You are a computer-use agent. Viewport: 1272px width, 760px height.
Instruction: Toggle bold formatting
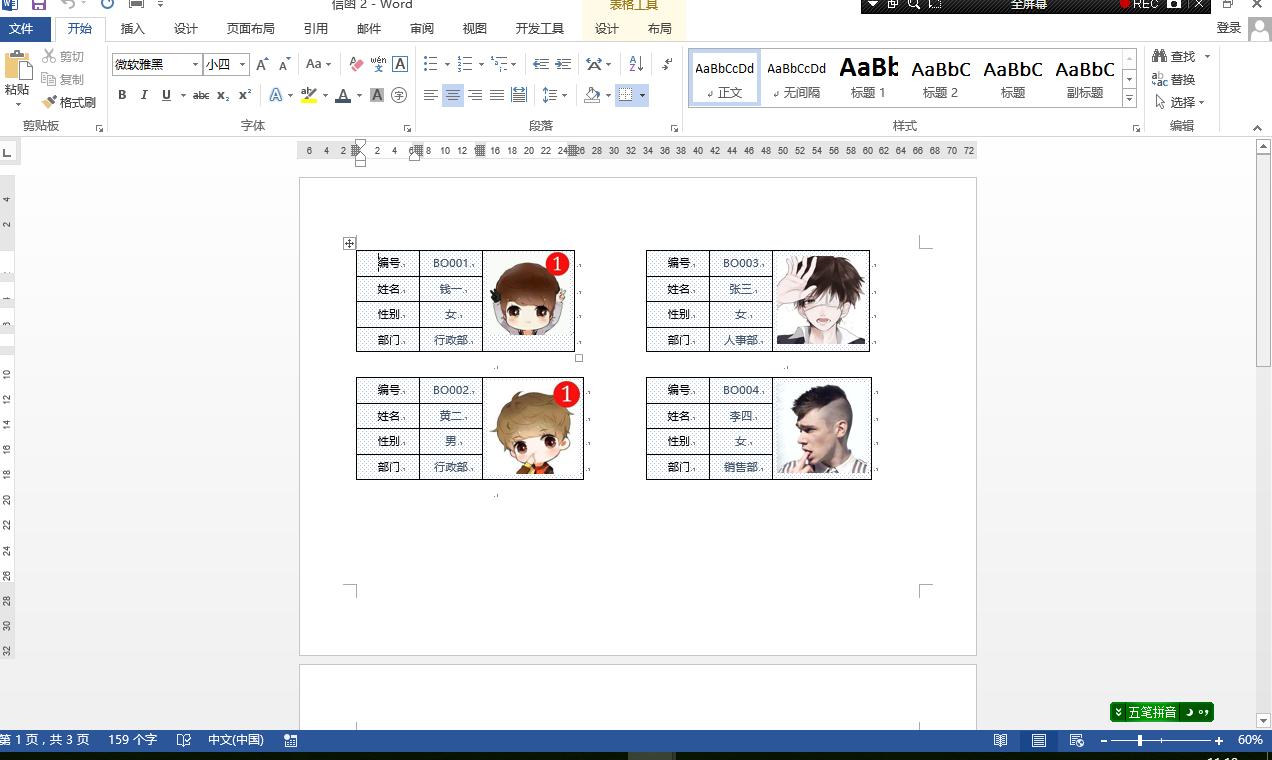(122, 95)
